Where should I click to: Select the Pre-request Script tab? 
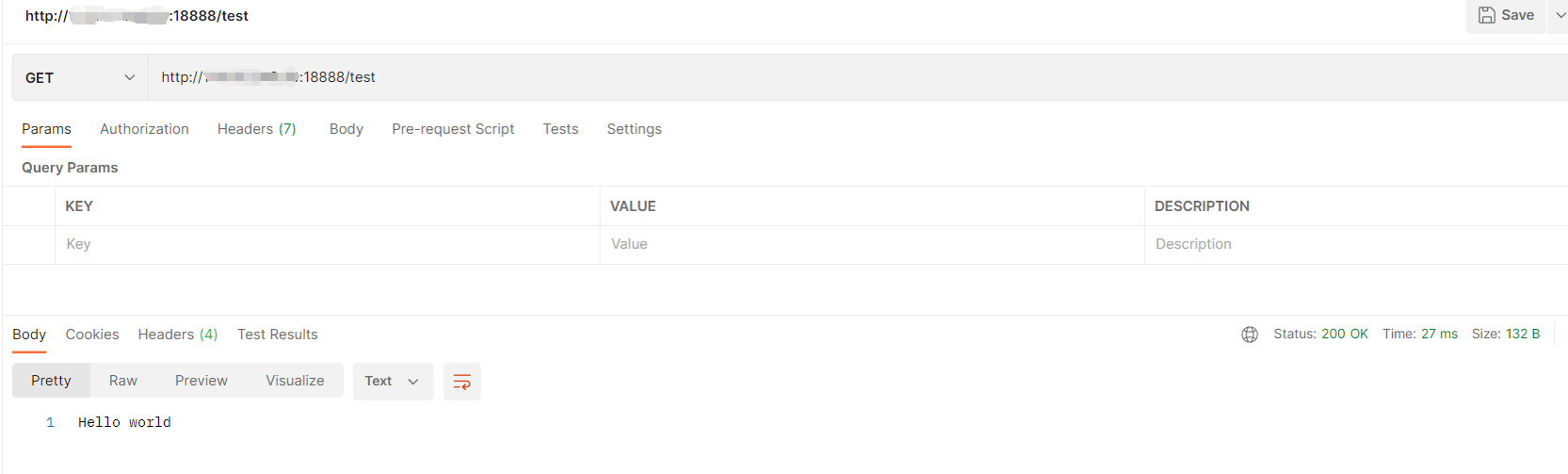(x=453, y=129)
